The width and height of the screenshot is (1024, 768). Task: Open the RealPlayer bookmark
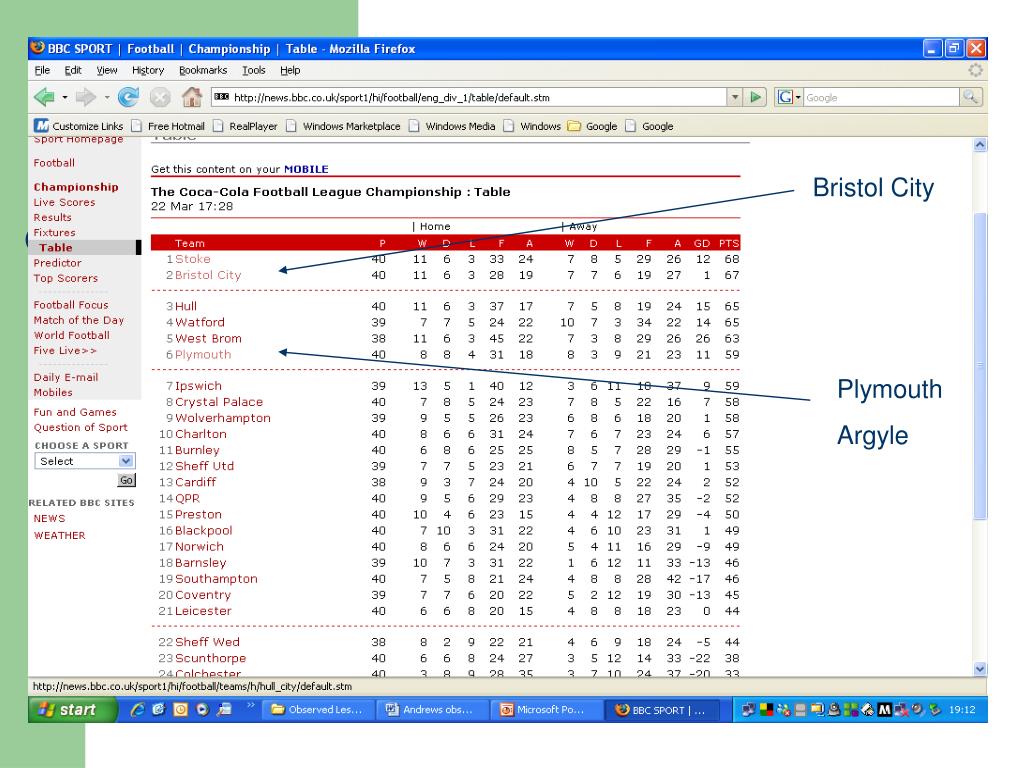pyautogui.click(x=246, y=126)
